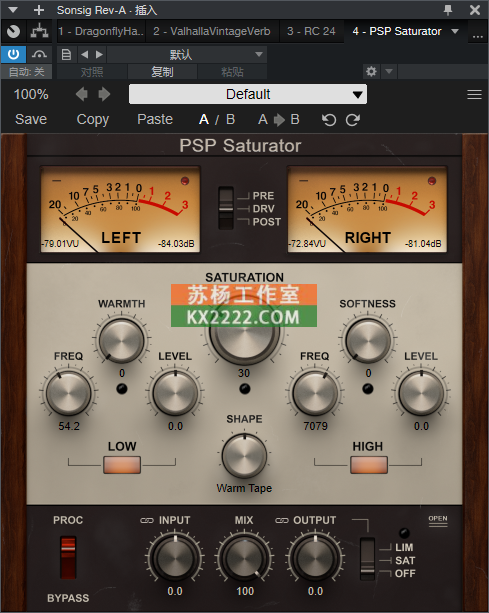489x613 pixels.
Task: Flip the PRE/DRV/POST meter switch
Action: point(226,208)
